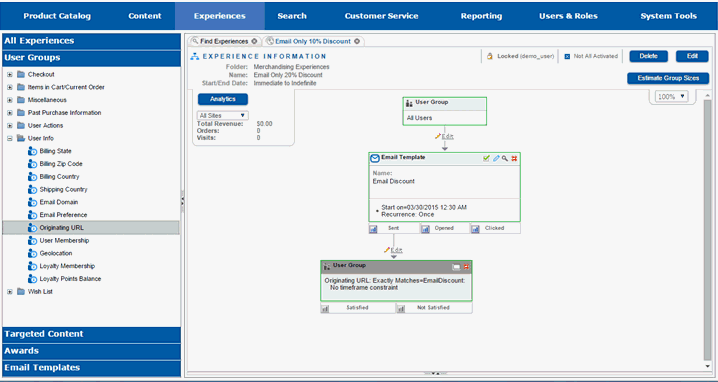Click the Loyalty Points Balance icon
The height and width of the screenshot is (382, 718).
click(x=32, y=279)
